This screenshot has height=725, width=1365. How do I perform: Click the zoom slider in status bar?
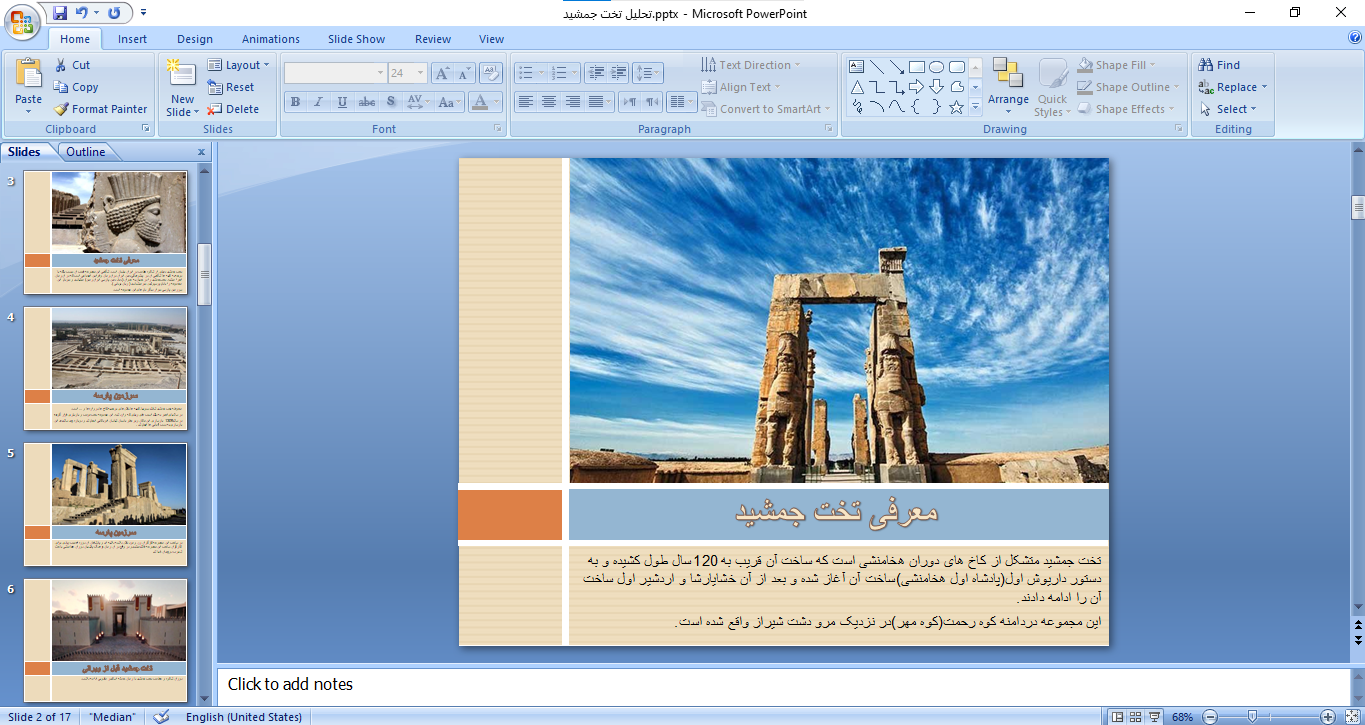coord(1253,716)
